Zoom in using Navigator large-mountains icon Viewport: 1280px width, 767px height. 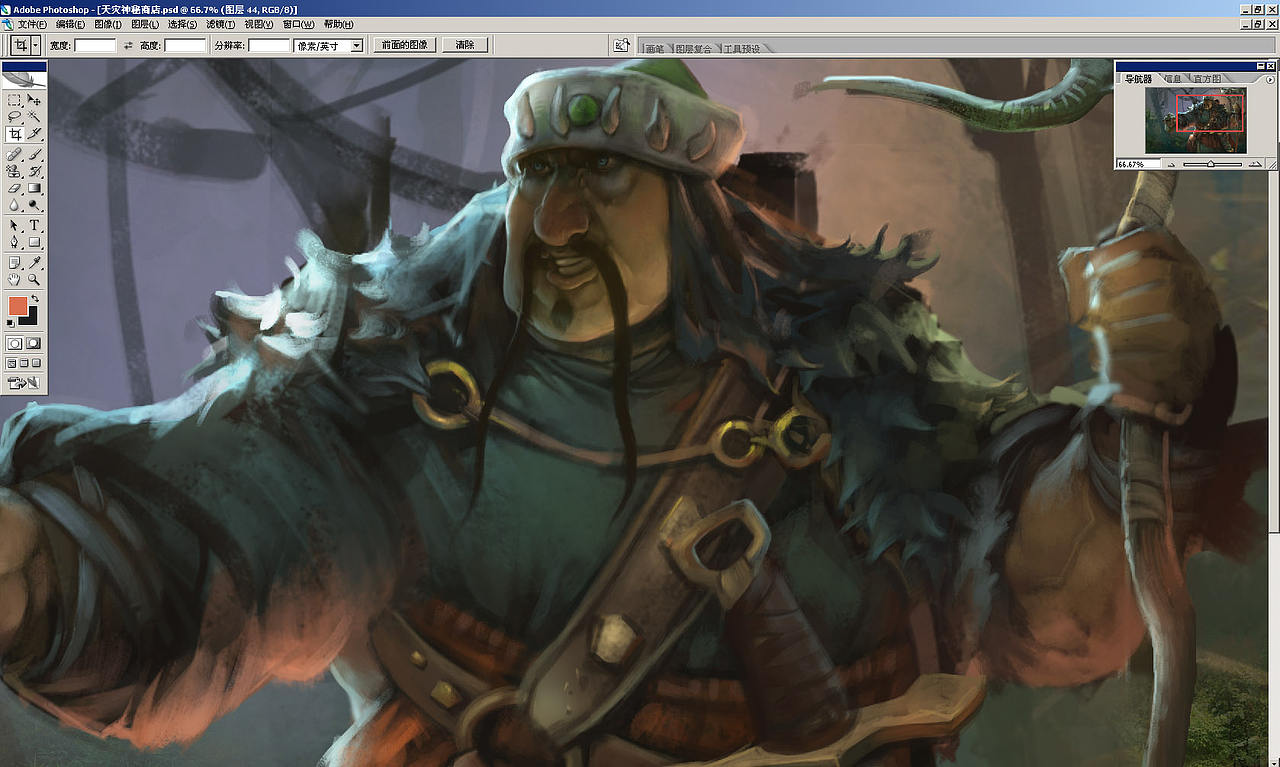pyautogui.click(x=1254, y=164)
